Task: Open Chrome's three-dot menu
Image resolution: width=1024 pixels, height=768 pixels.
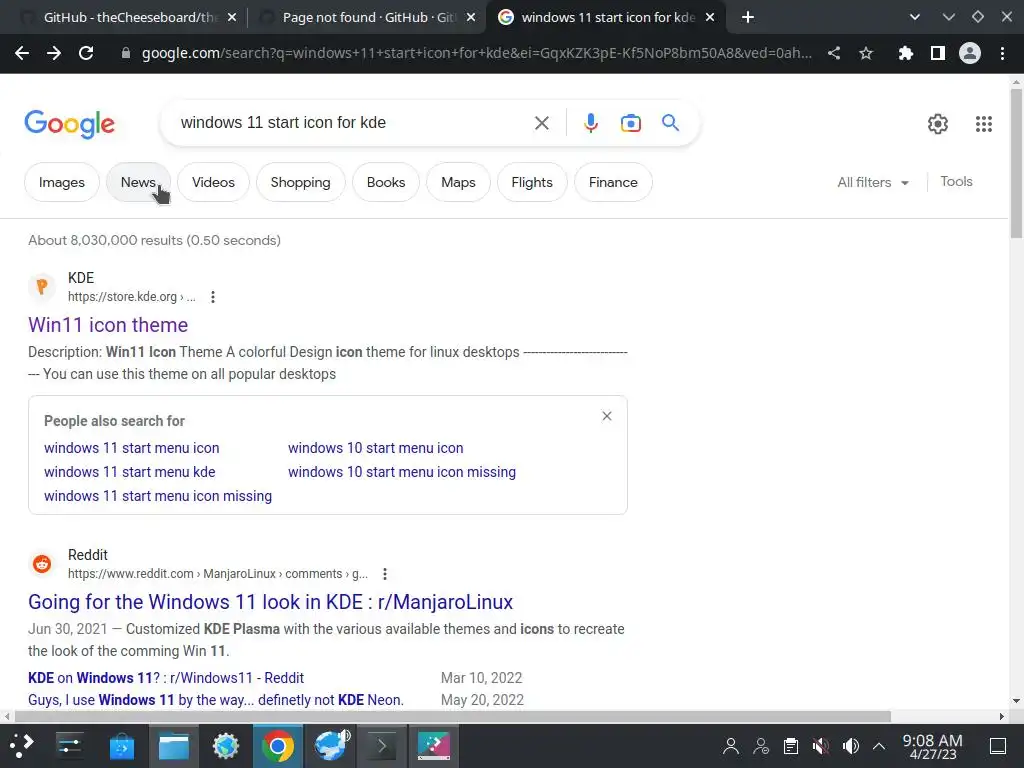Action: [1002, 53]
